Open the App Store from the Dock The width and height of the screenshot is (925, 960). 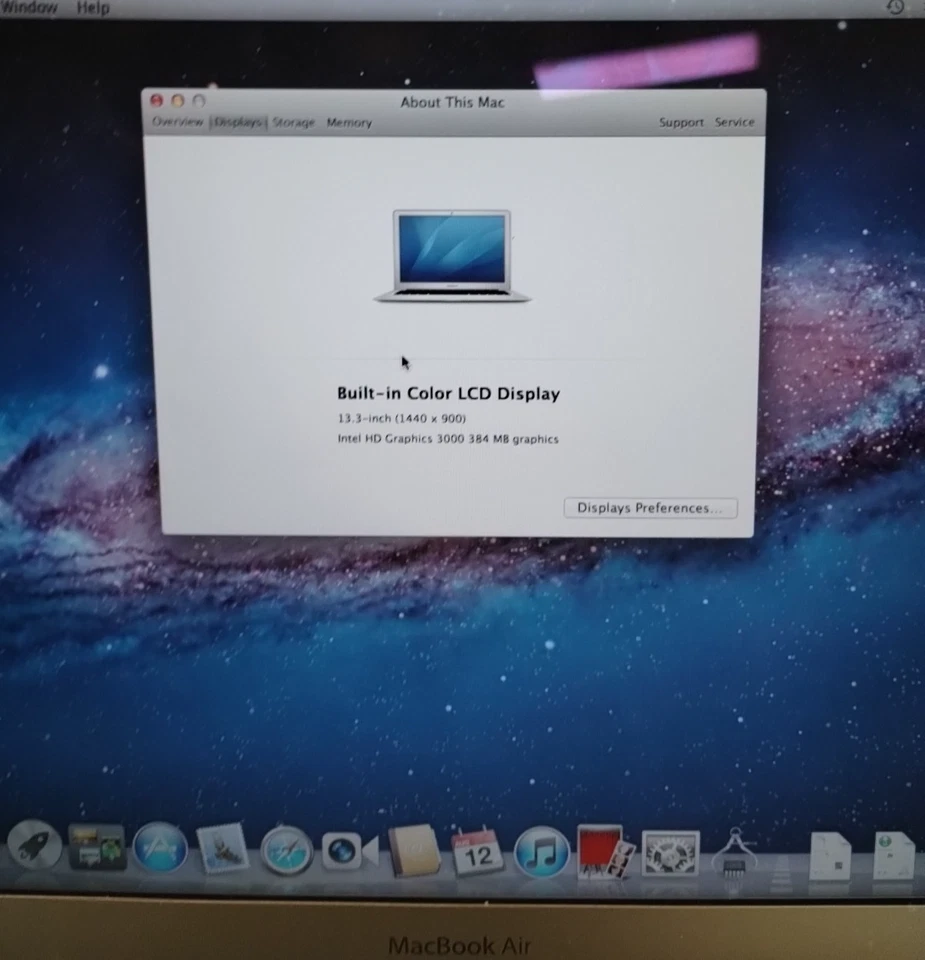pos(160,850)
